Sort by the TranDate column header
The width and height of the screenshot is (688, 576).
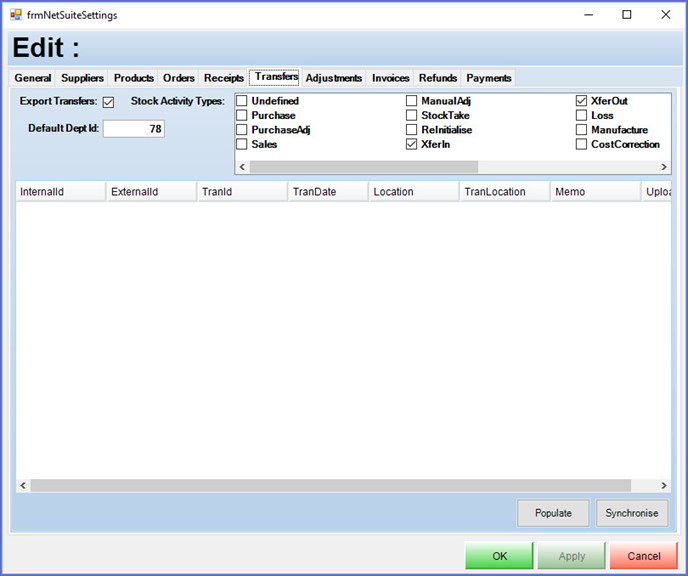coord(324,191)
